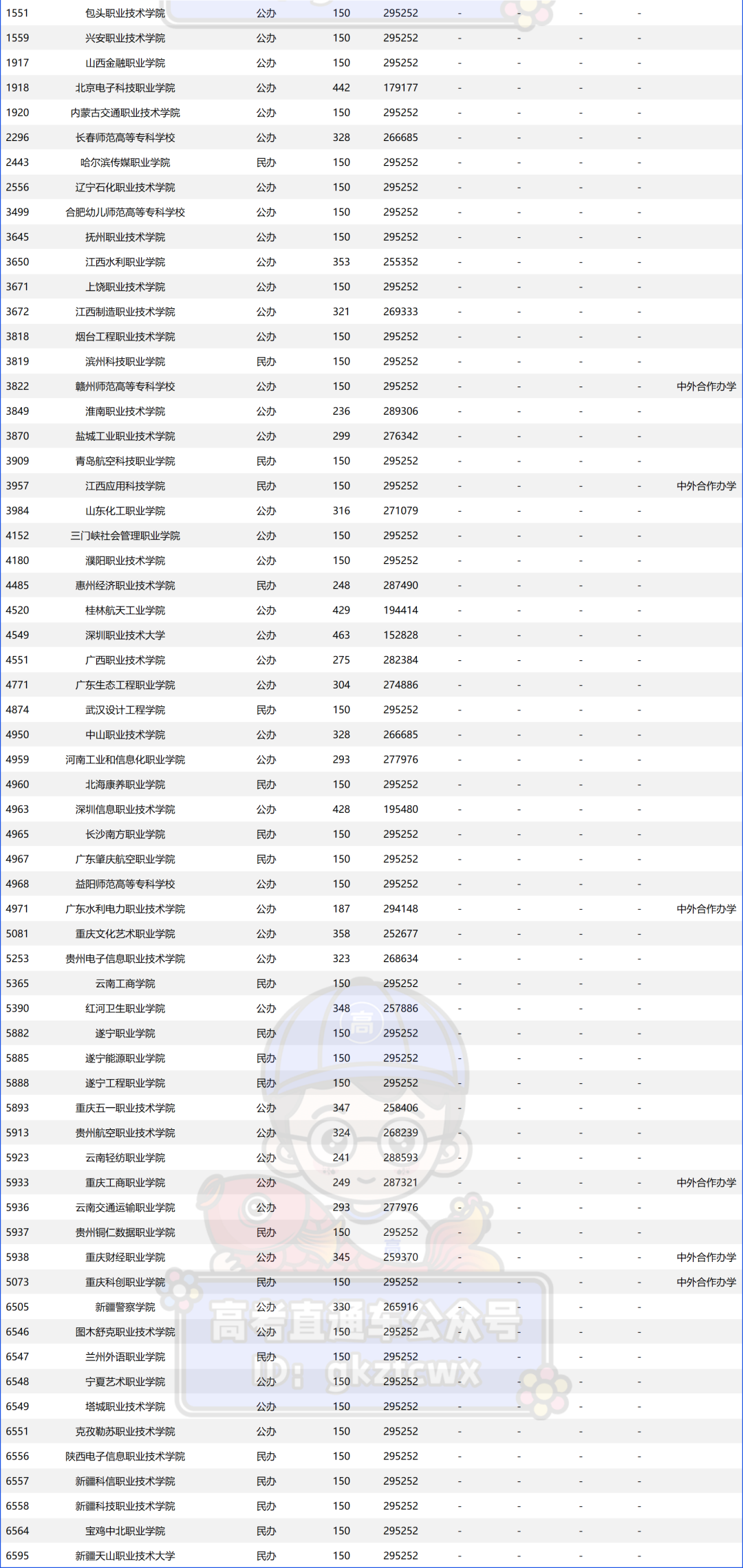
Task: Click school name 新疆天山职业技术大学
Action: 125,1556
